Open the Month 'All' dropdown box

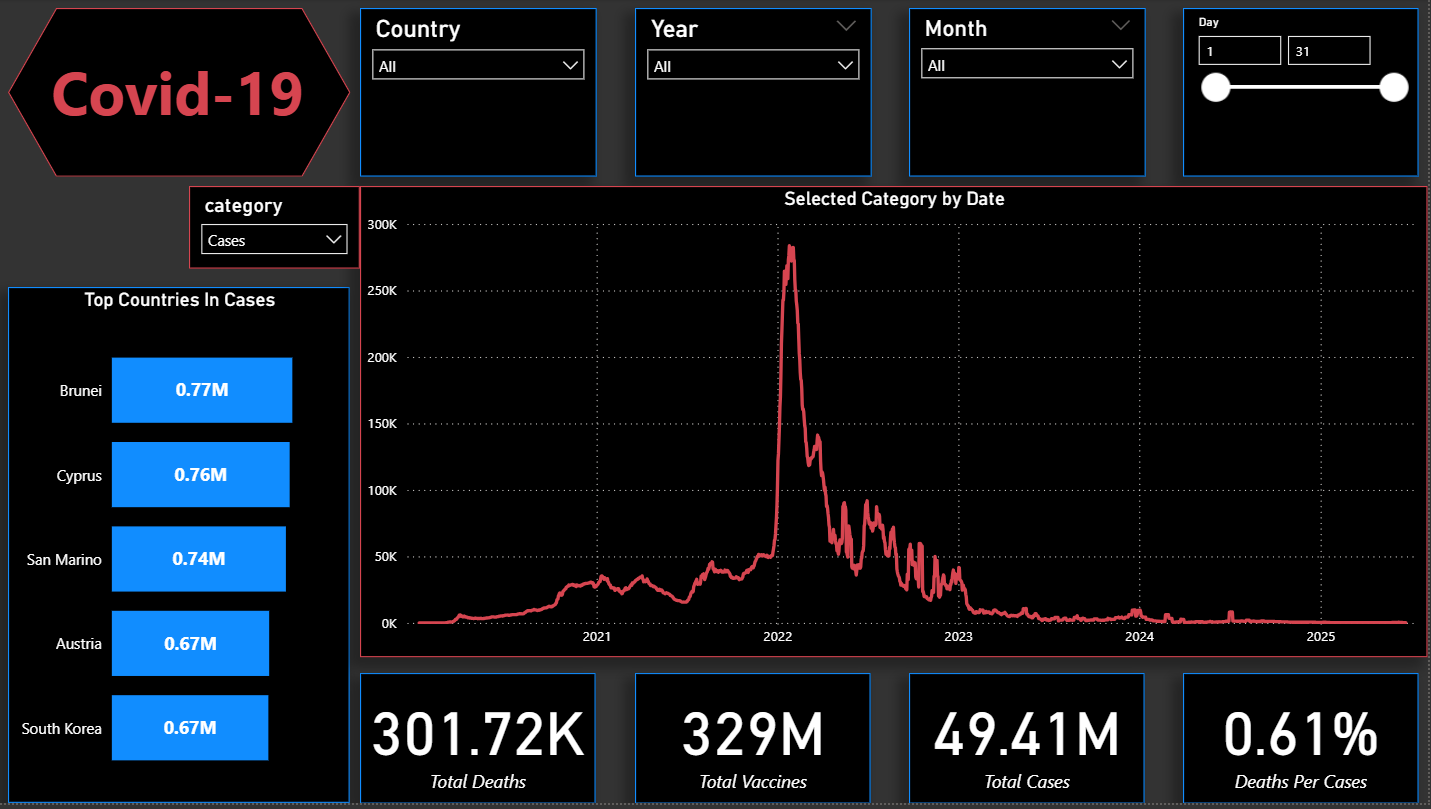coord(1026,65)
